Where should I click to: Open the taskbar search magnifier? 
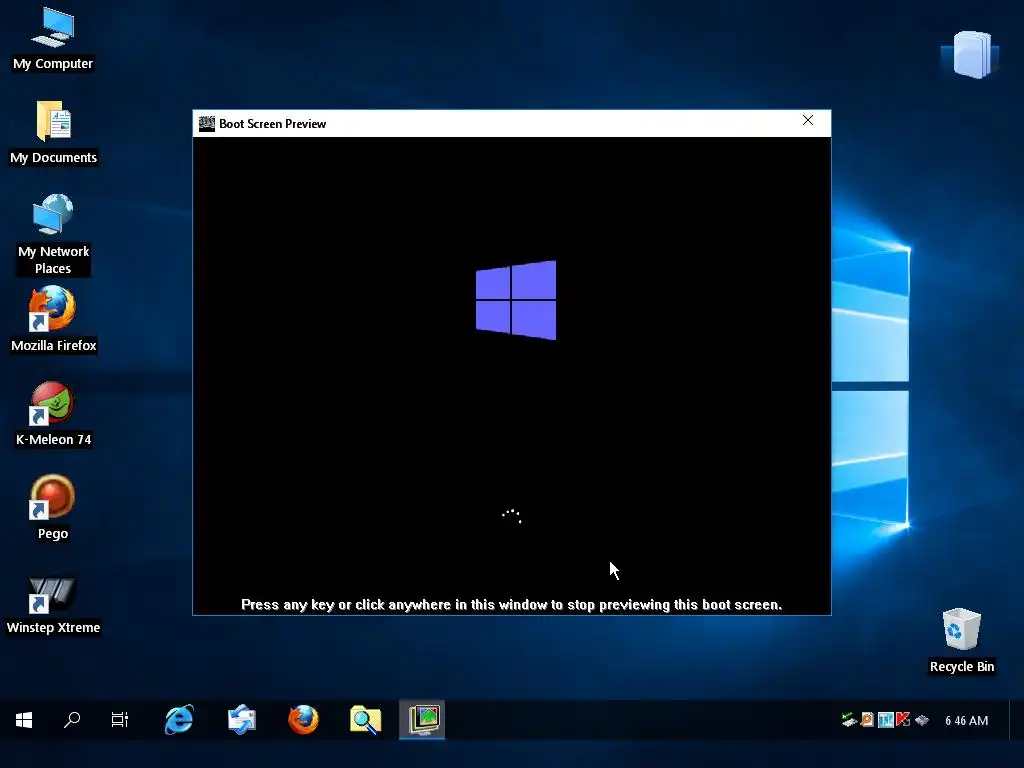(72, 720)
